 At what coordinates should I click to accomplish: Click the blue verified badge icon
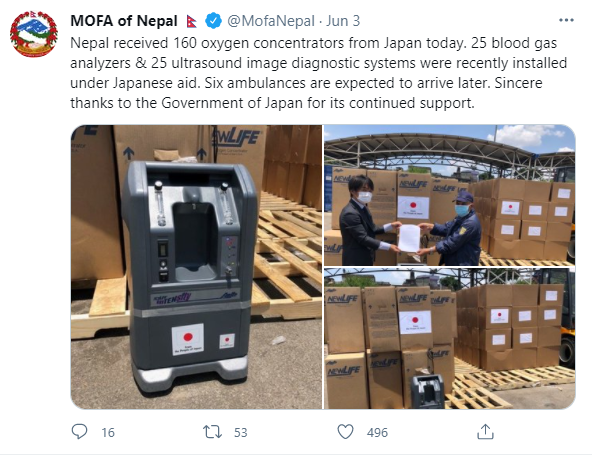pos(213,21)
